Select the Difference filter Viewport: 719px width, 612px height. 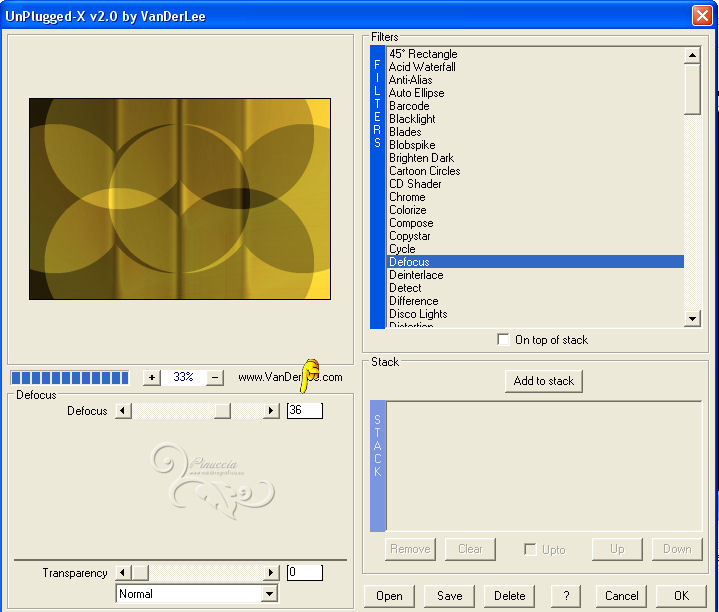pos(535,301)
